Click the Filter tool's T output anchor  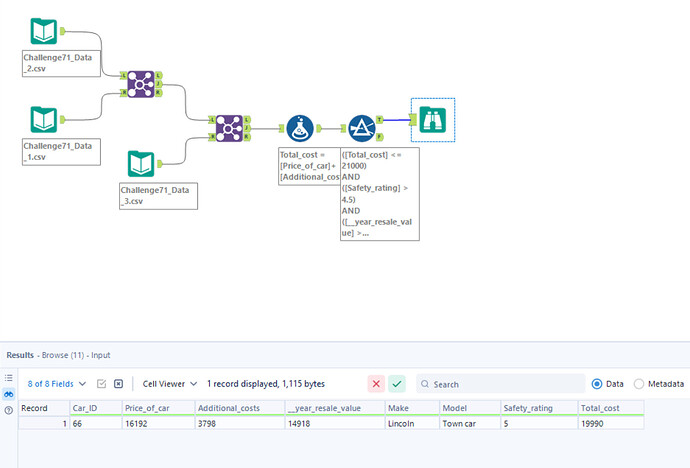[x=380, y=120]
